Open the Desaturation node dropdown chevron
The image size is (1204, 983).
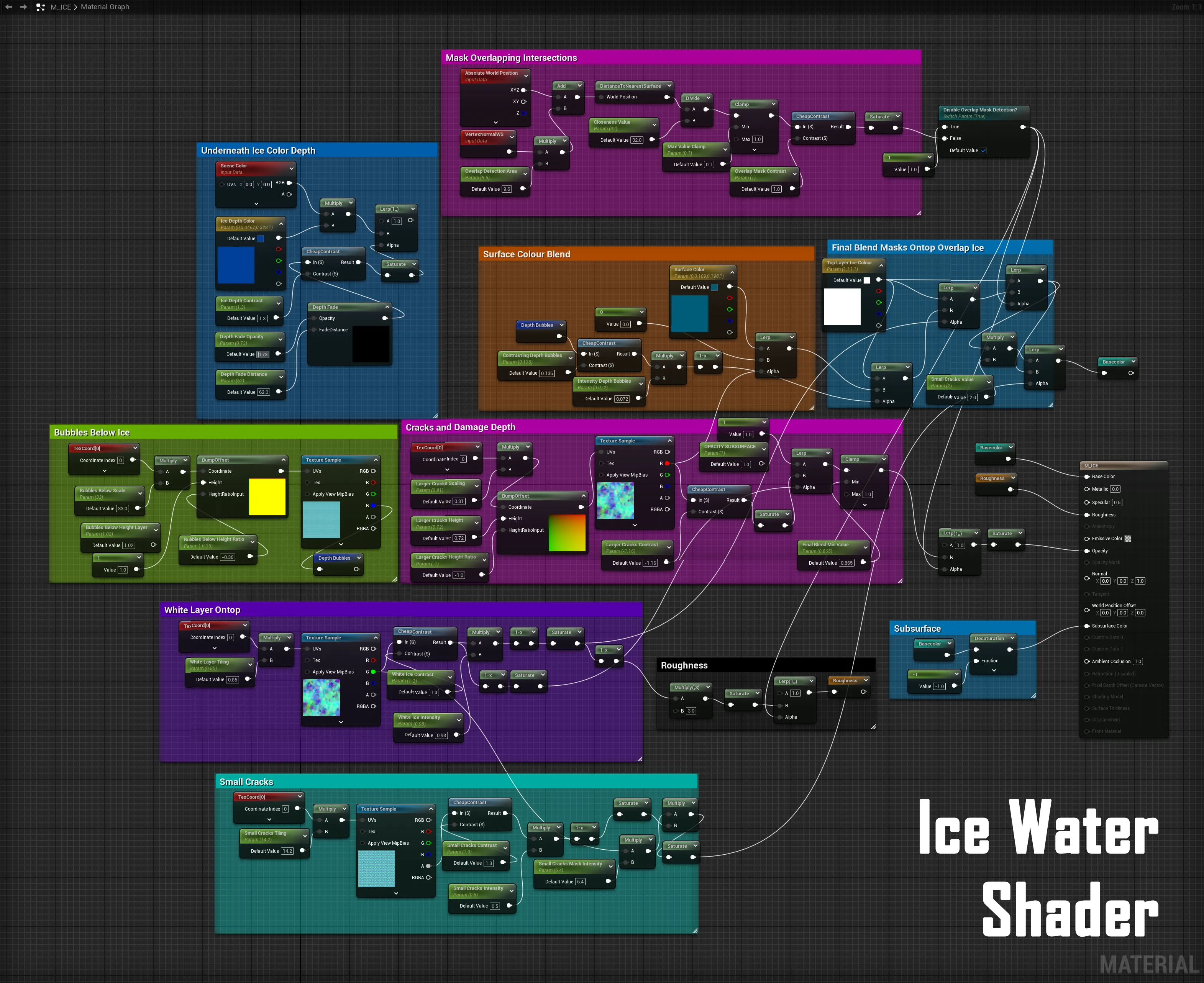pyautogui.click(x=1012, y=638)
